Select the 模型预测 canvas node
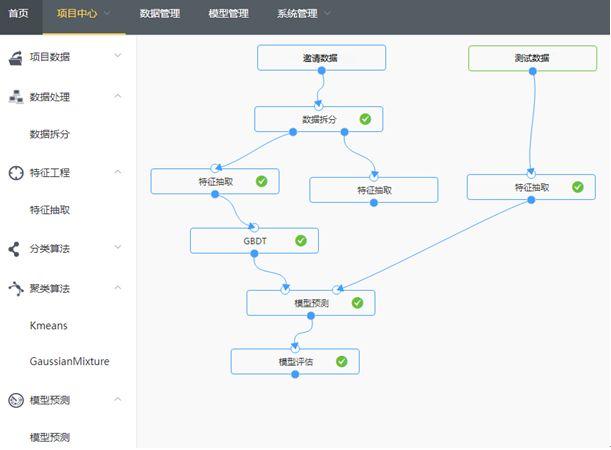 tap(311, 303)
